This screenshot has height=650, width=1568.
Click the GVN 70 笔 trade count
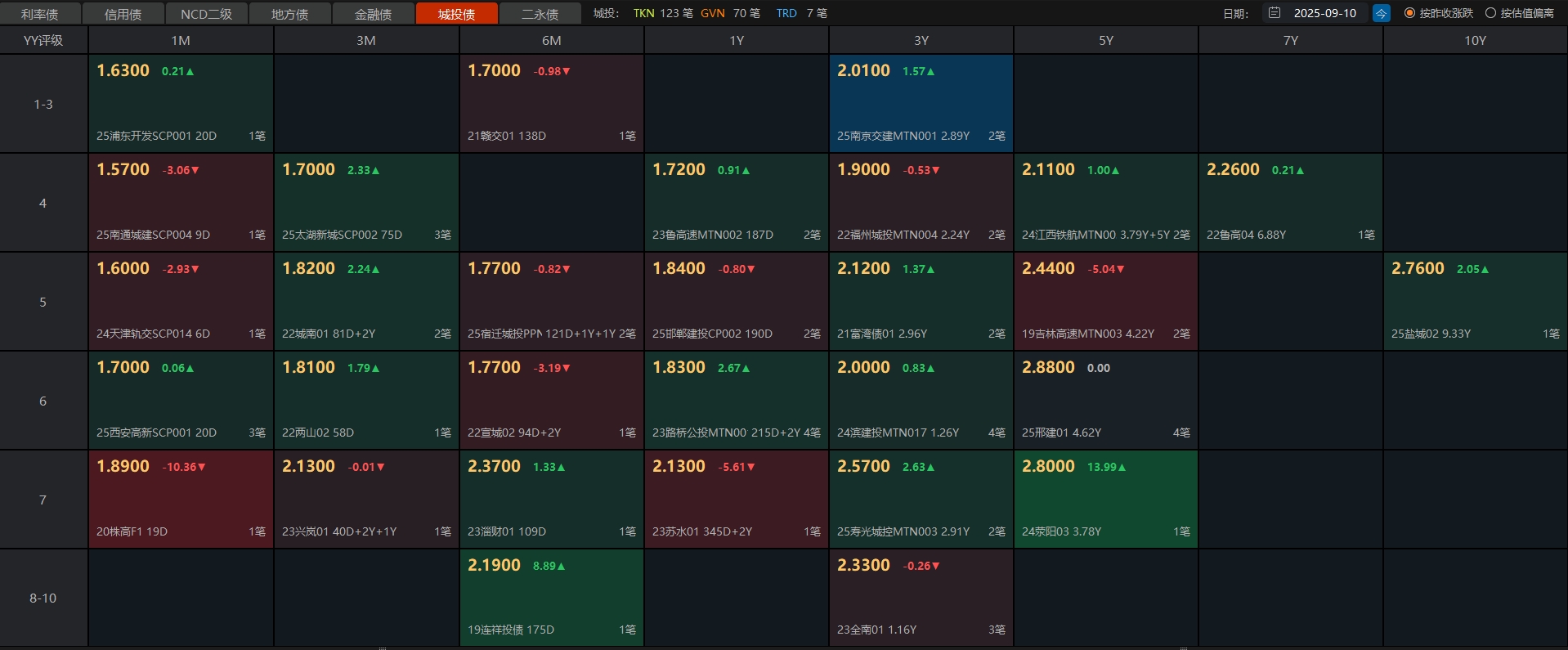coord(730,13)
